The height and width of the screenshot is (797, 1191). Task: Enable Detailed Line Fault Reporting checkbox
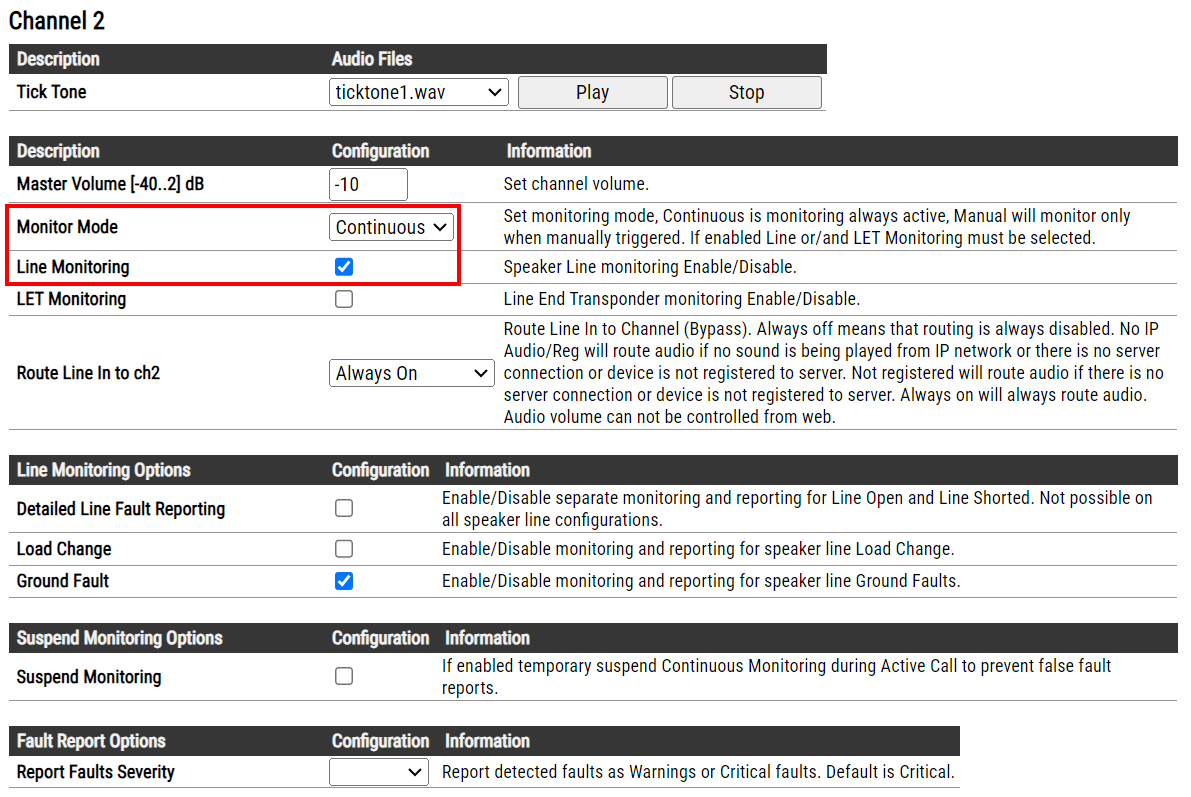click(344, 508)
